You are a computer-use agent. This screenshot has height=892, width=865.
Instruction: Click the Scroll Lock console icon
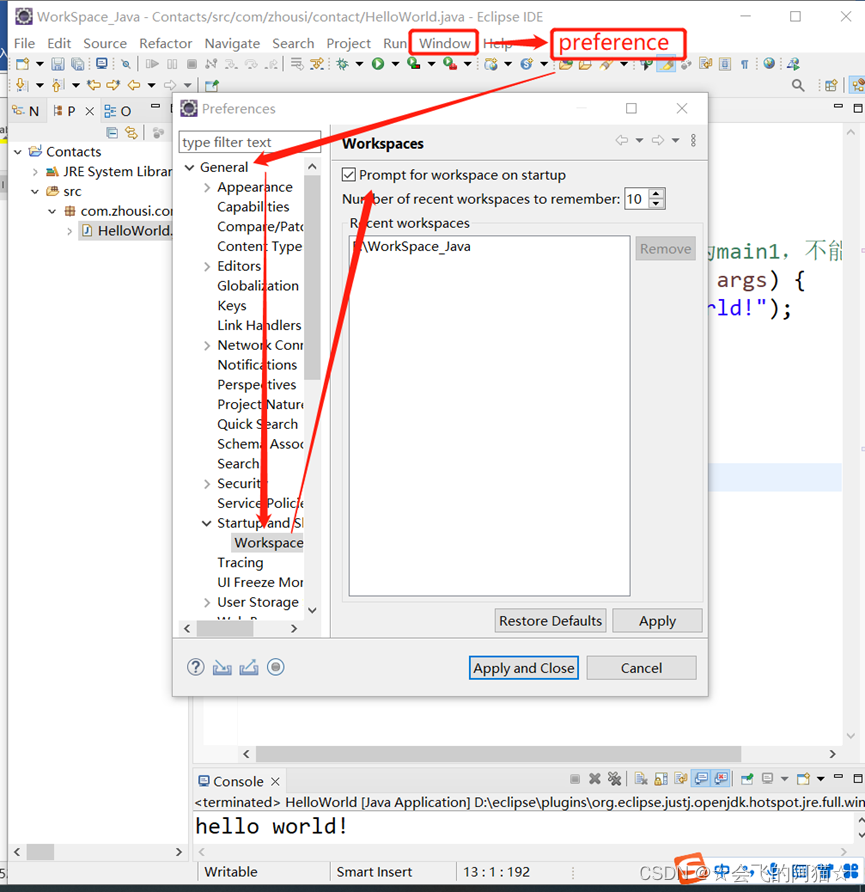pos(661,779)
